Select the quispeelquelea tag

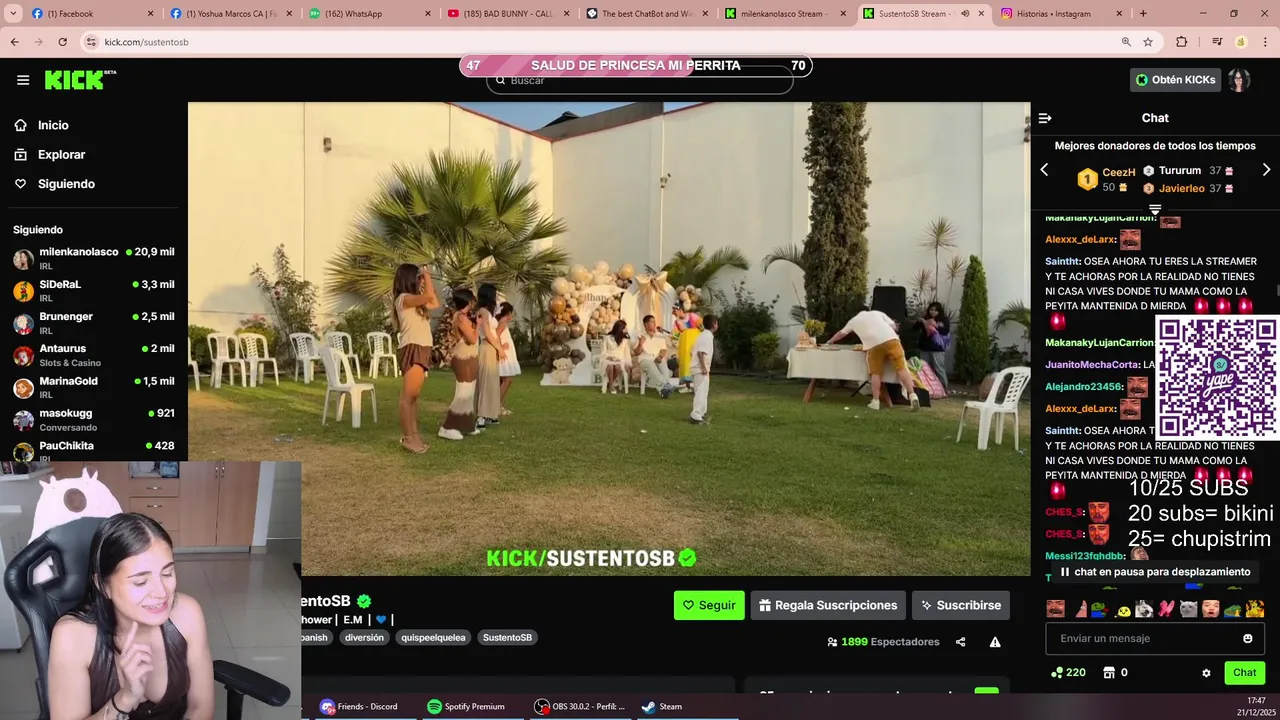click(x=433, y=637)
